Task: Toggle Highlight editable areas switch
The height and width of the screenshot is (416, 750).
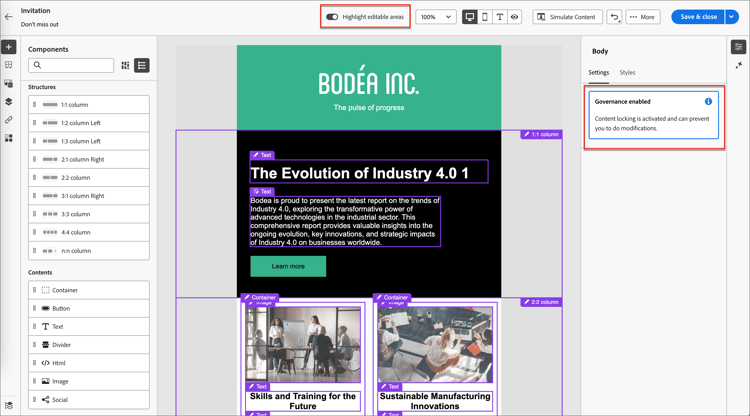Action: pos(332,17)
